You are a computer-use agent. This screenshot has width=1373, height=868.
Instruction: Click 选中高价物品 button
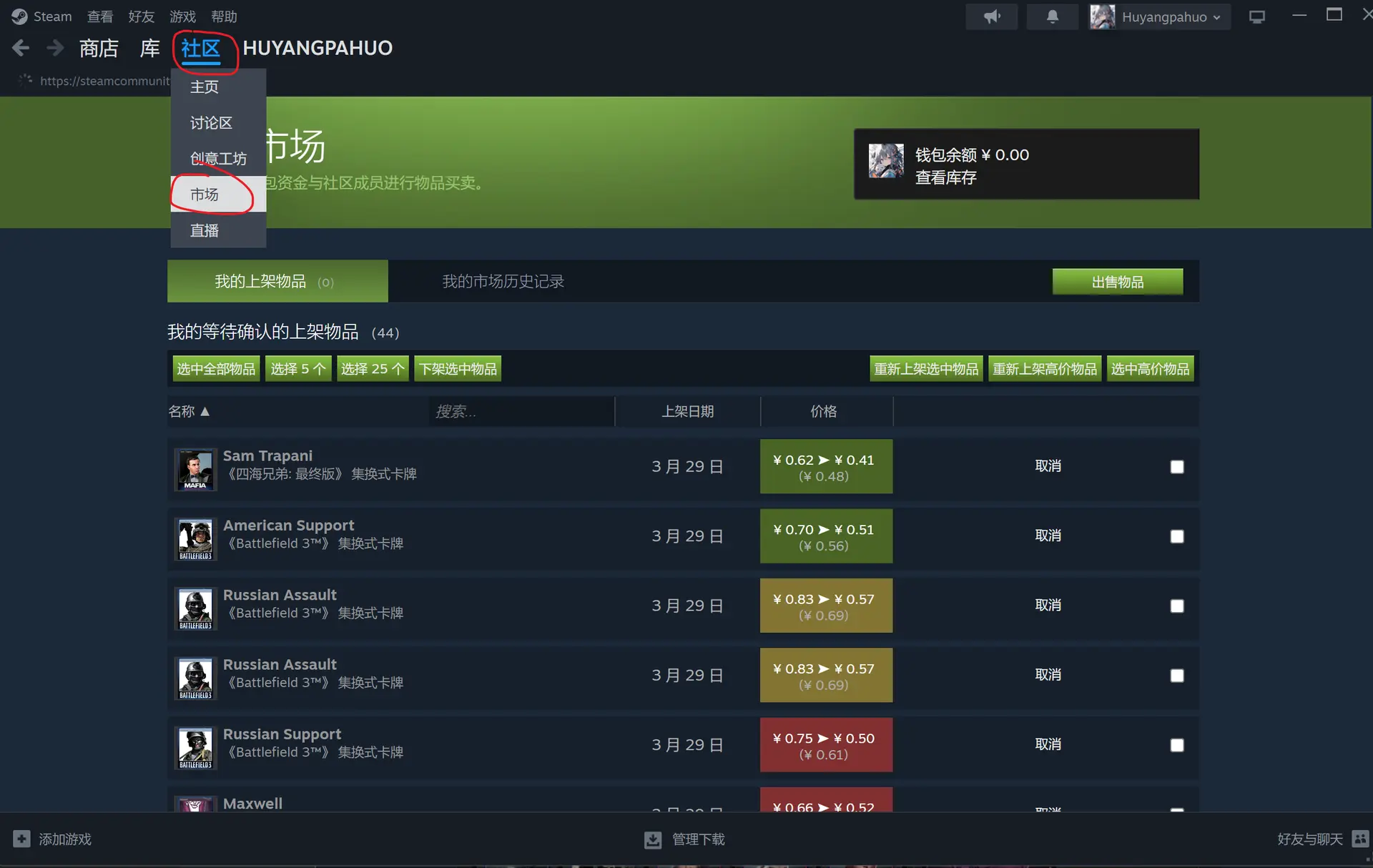(x=1151, y=369)
